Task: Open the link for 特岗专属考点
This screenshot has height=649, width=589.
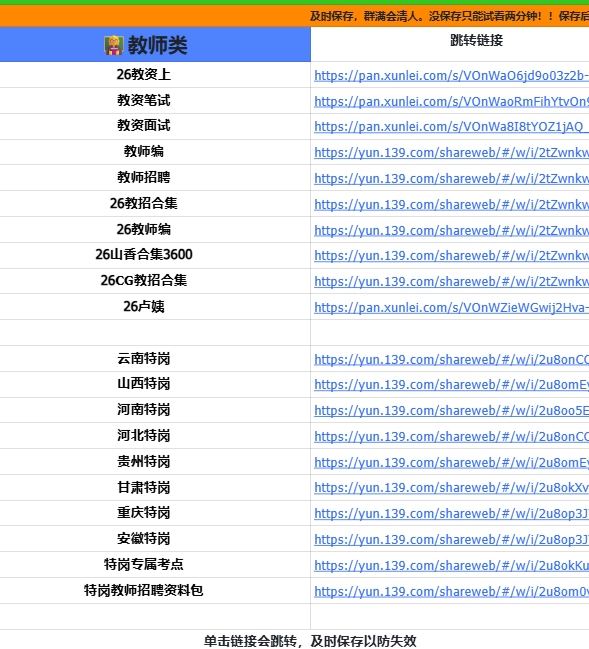Action: click(x=451, y=565)
